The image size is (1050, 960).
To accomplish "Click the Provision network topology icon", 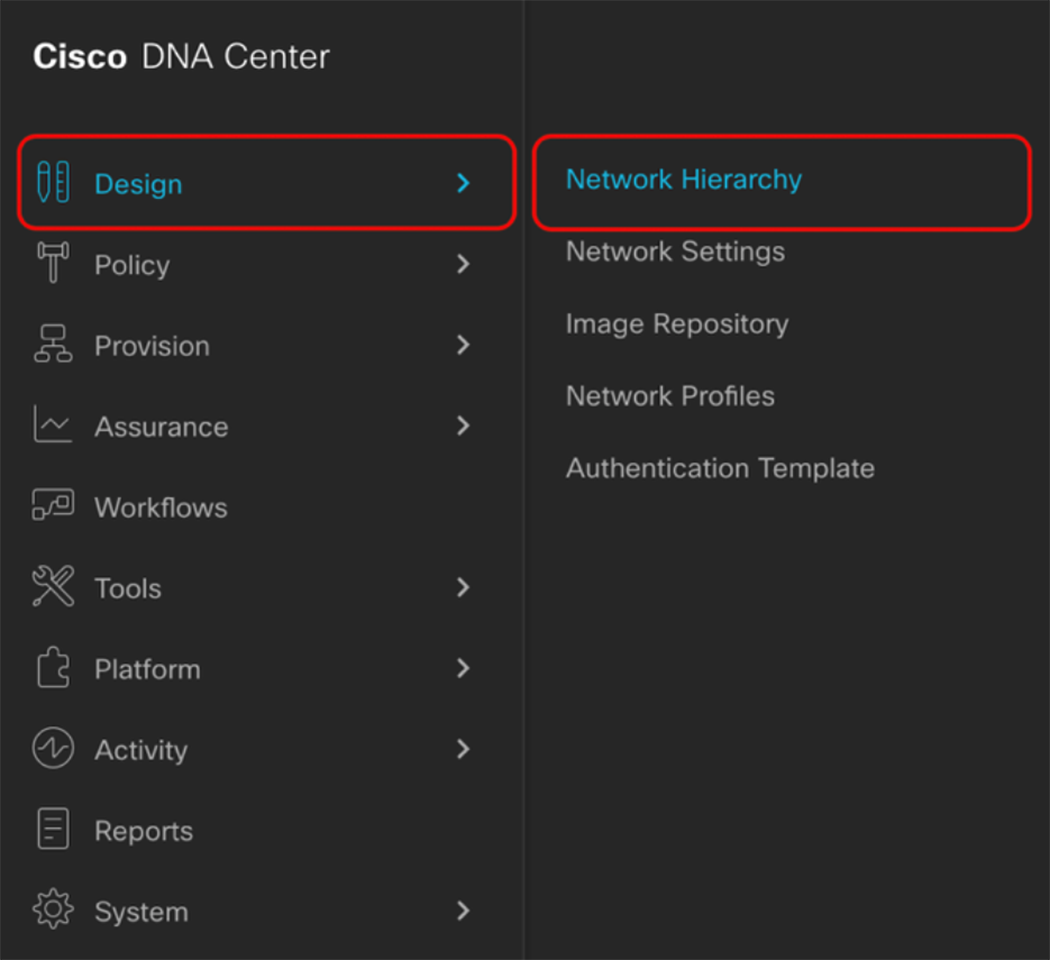I will point(53,343).
